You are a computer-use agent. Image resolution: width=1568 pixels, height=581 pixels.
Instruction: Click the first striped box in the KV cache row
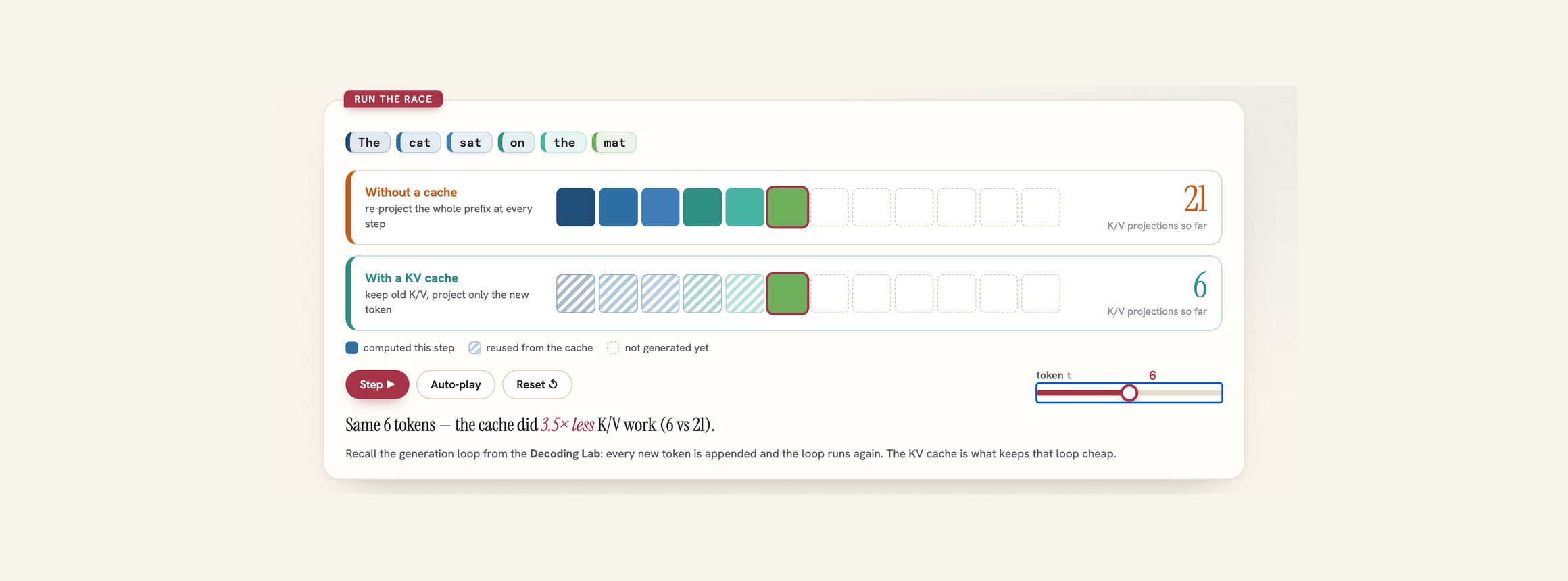(x=576, y=293)
